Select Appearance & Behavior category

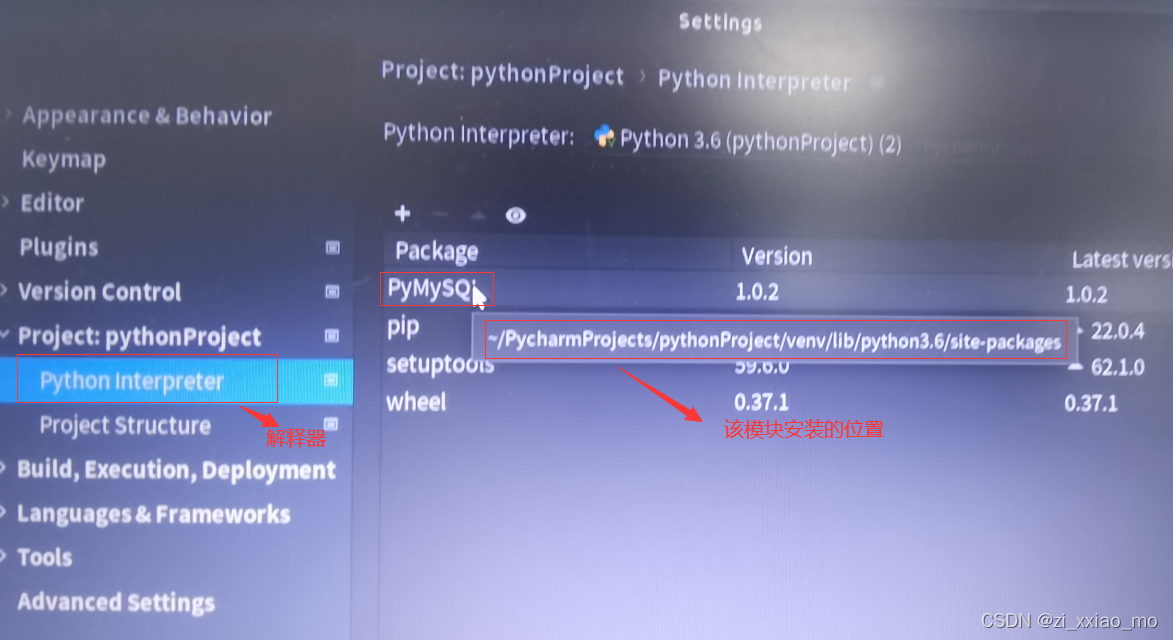click(x=147, y=115)
